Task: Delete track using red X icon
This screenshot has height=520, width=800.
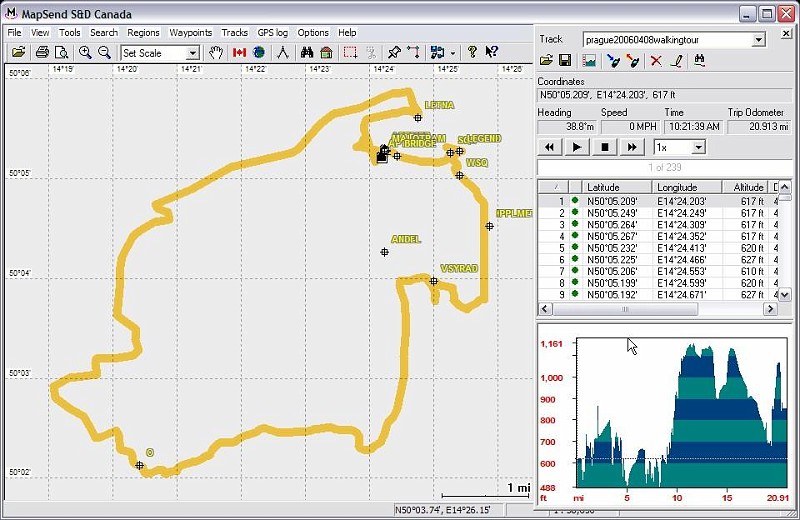Action: (x=656, y=61)
